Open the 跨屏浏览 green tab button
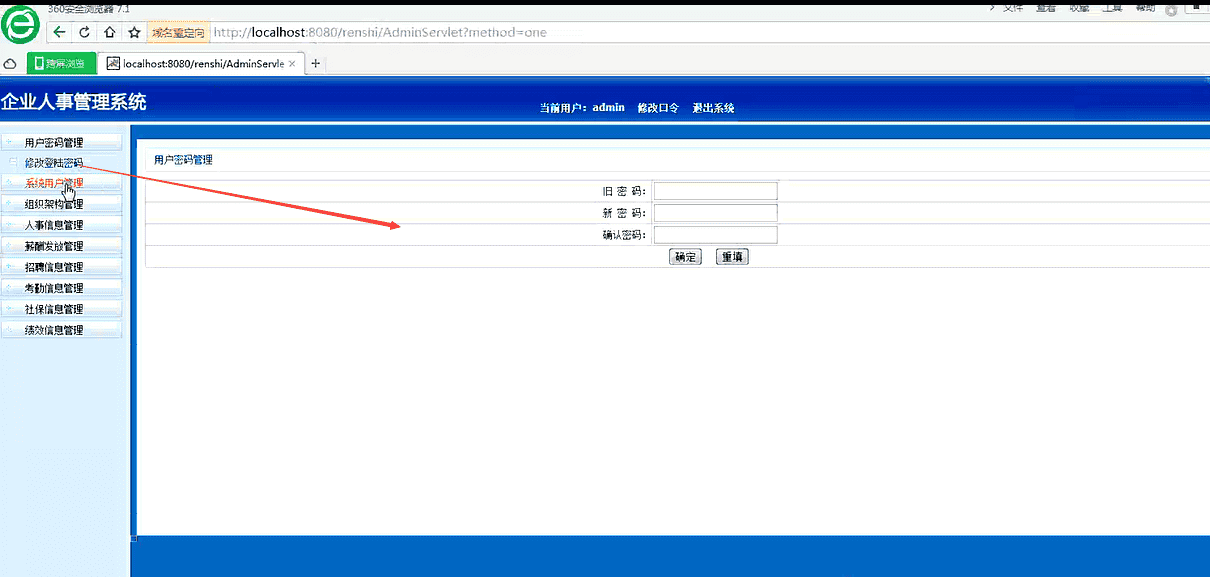This screenshot has height=577, width=1210. (62, 64)
